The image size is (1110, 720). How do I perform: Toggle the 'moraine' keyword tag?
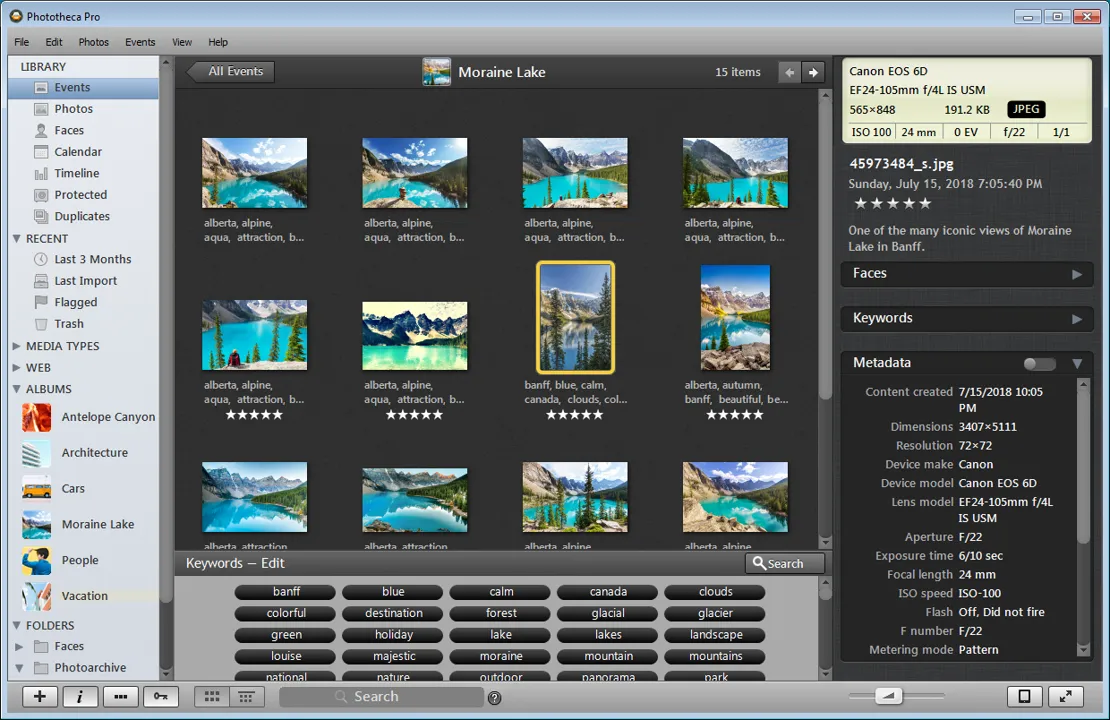point(500,656)
